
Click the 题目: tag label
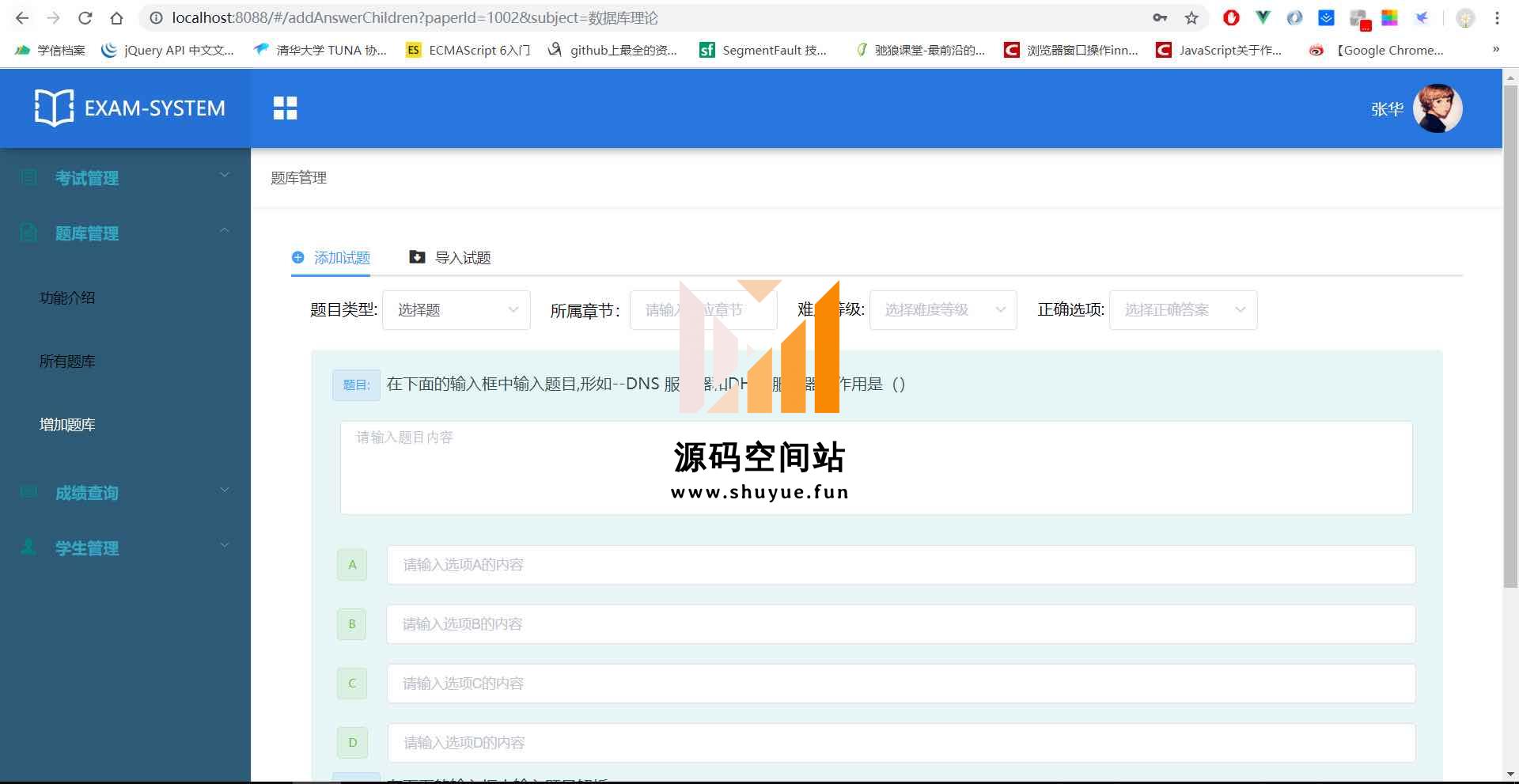click(x=356, y=385)
